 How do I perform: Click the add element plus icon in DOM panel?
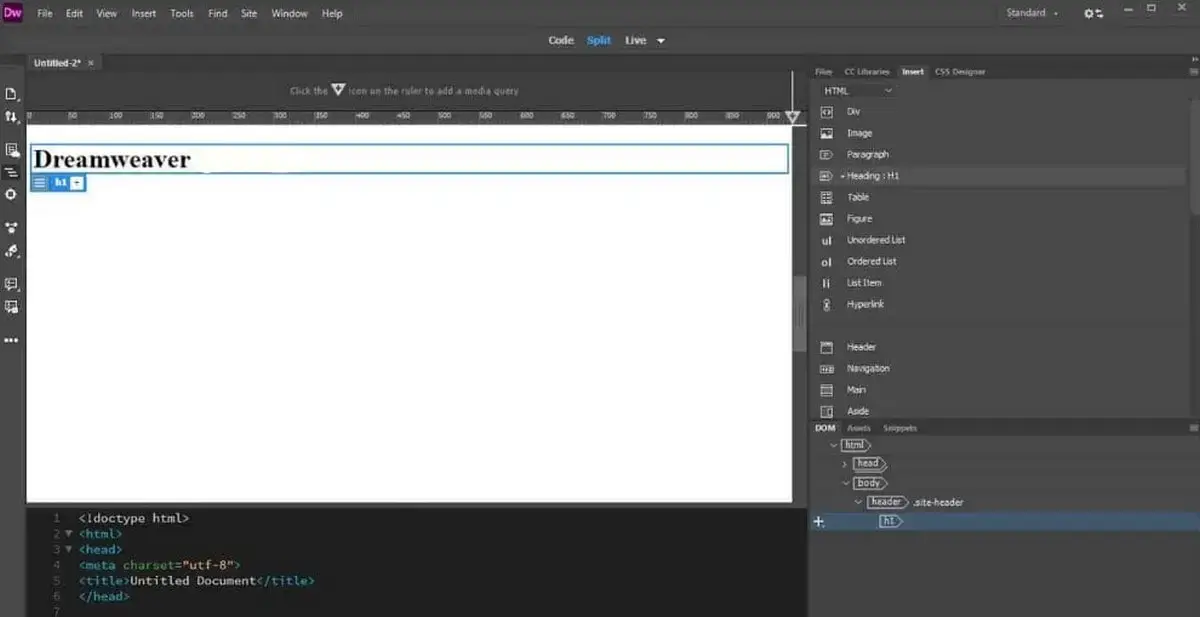(819, 521)
